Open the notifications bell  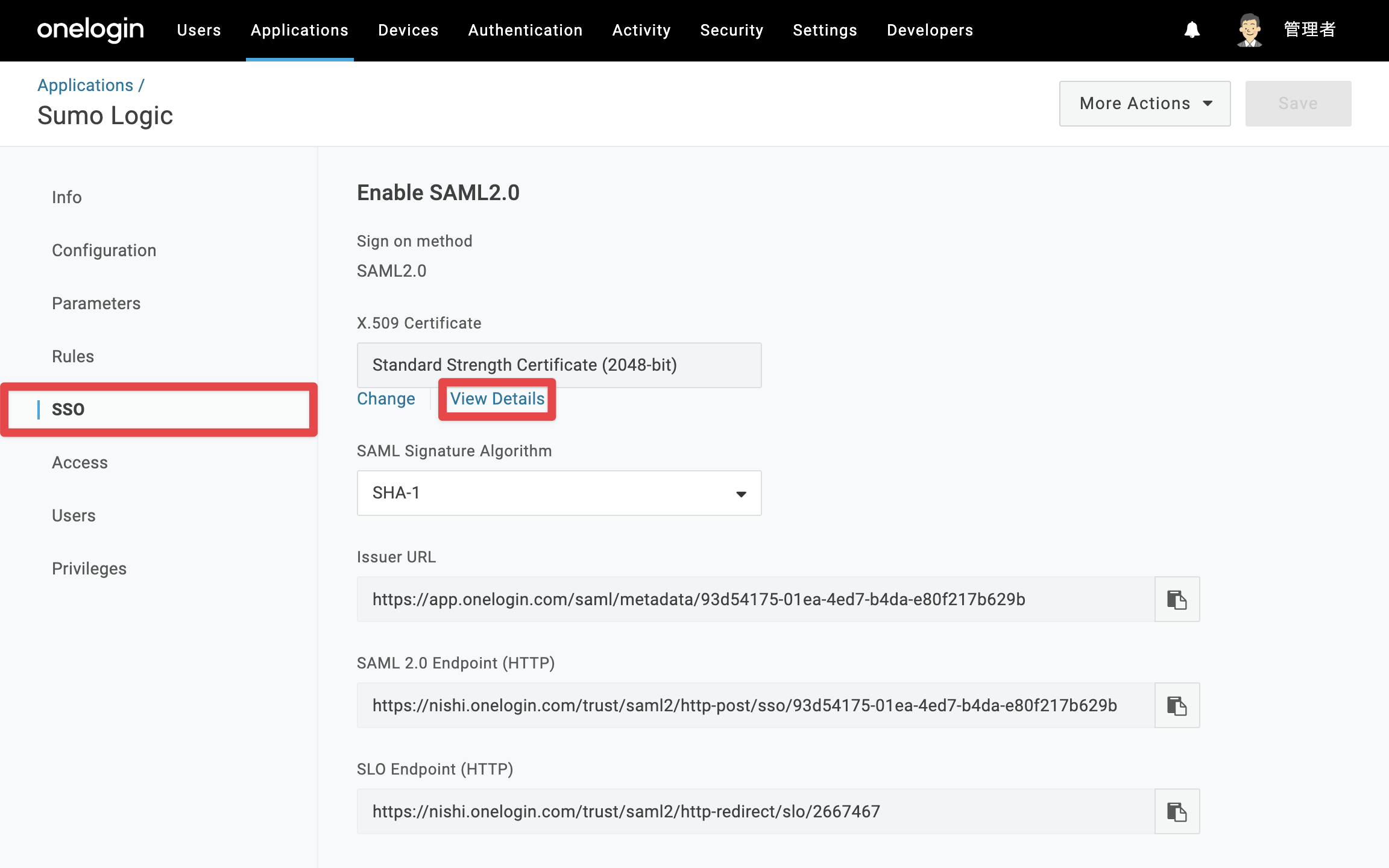point(1192,30)
